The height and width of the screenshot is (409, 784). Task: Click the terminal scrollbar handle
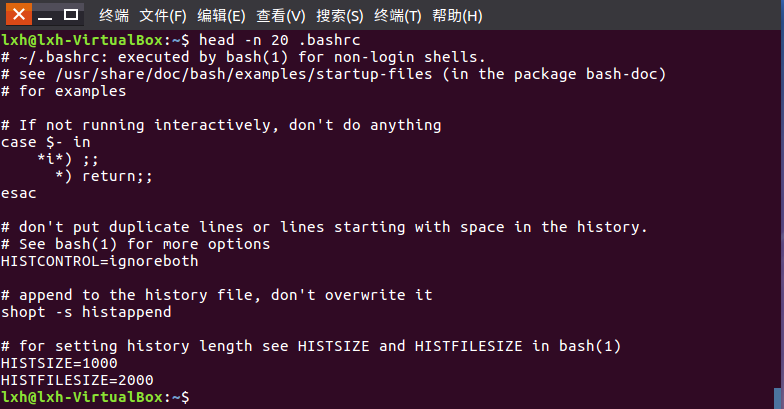777,398
